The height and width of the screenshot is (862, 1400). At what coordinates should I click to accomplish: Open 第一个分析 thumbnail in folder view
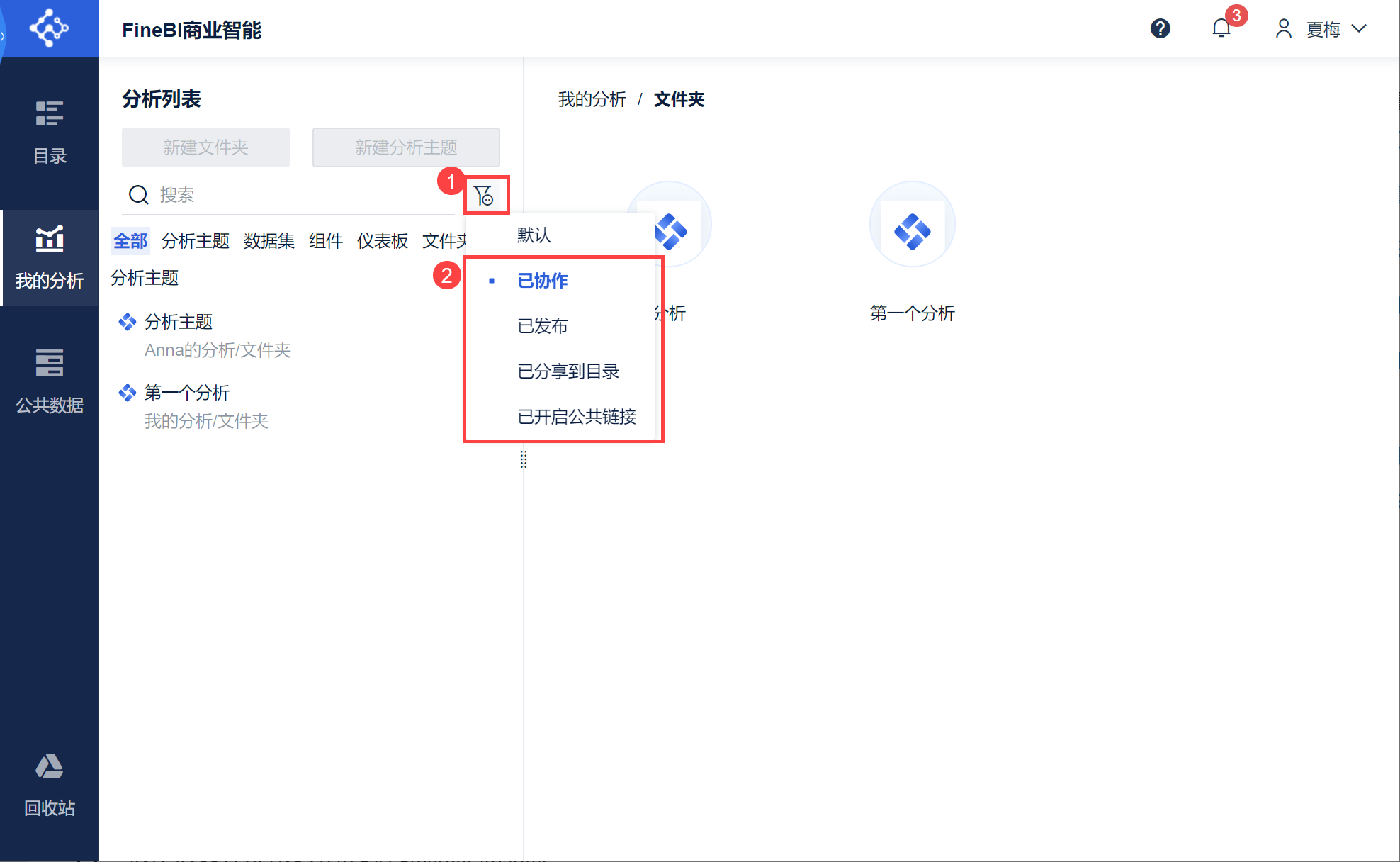[912, 225]
